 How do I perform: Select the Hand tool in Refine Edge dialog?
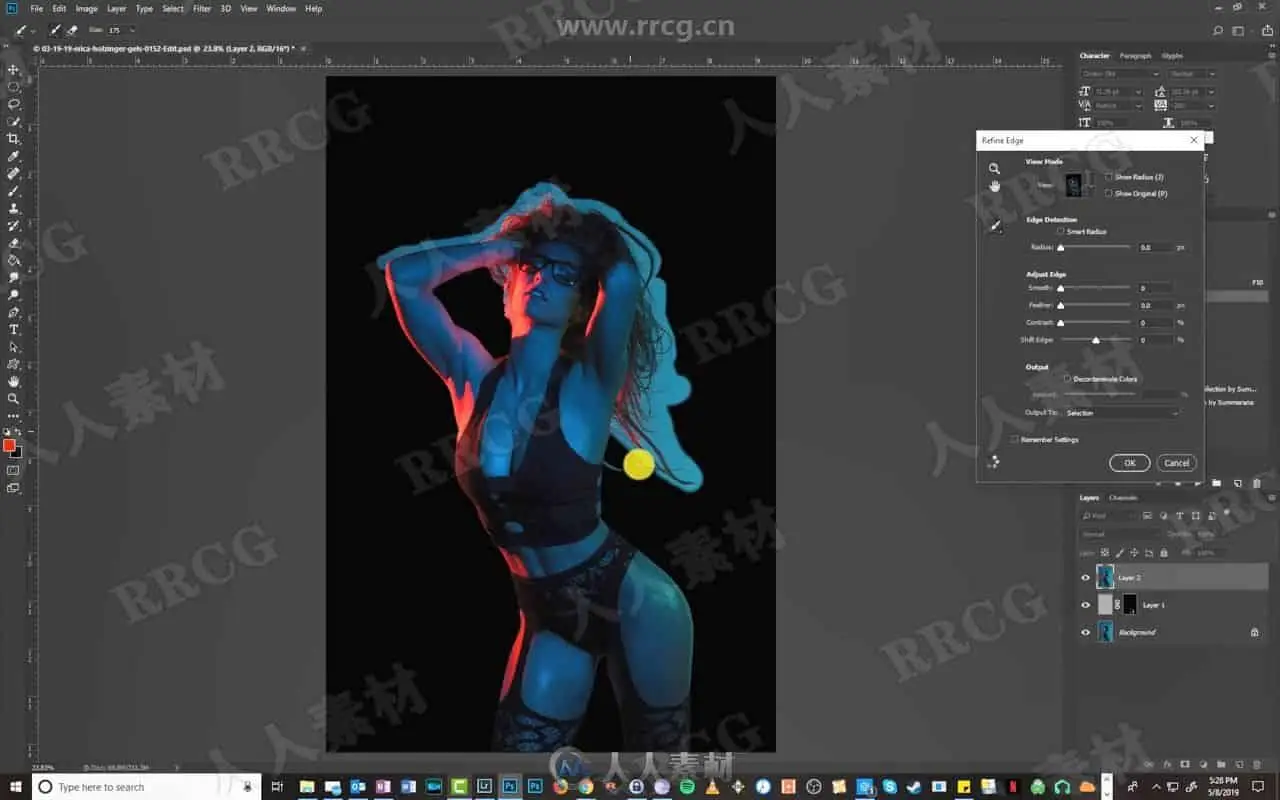pyautogui.click(x=994, y=186)
